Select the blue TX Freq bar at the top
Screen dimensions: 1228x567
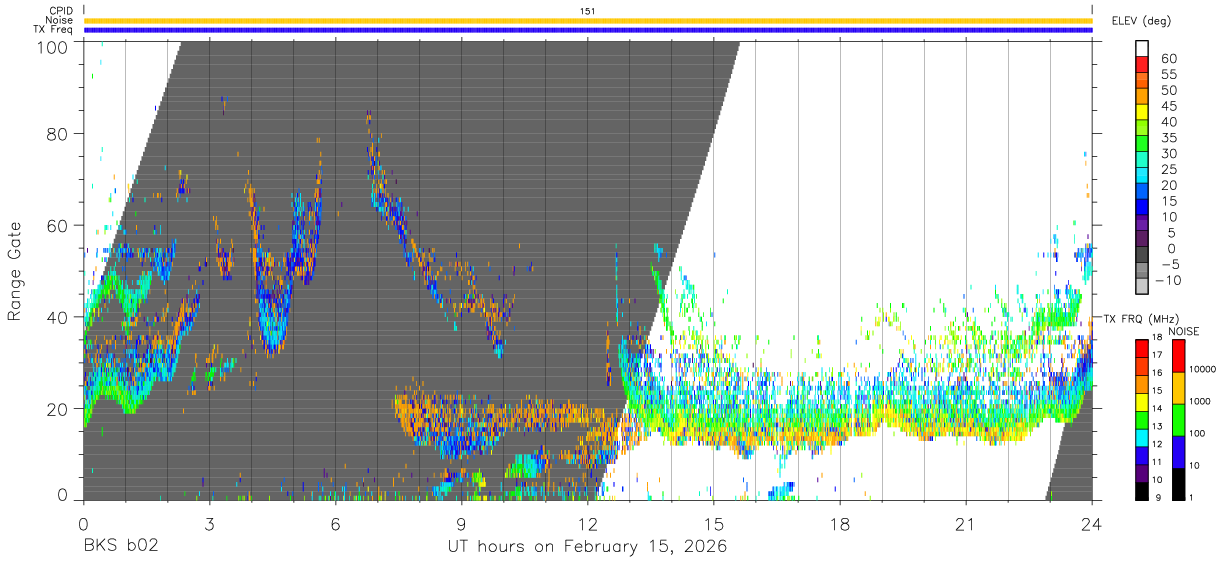click(x=588, y=30)
